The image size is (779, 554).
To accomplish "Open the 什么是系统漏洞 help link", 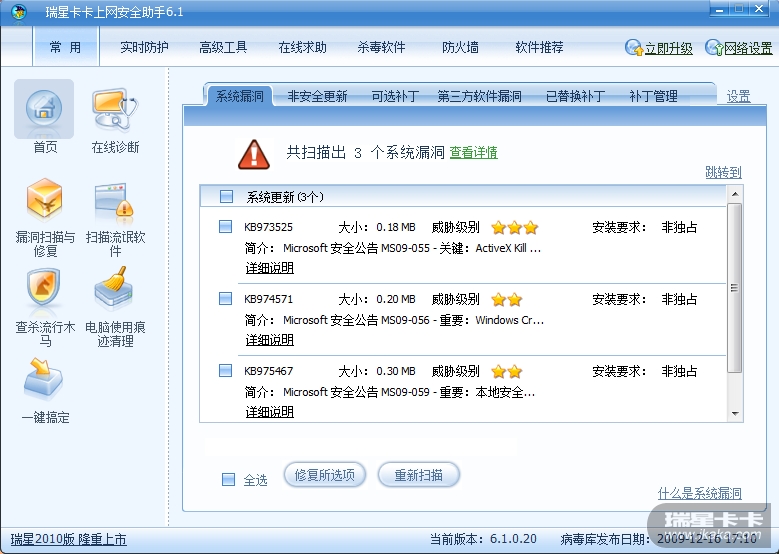I will (700, 493).
